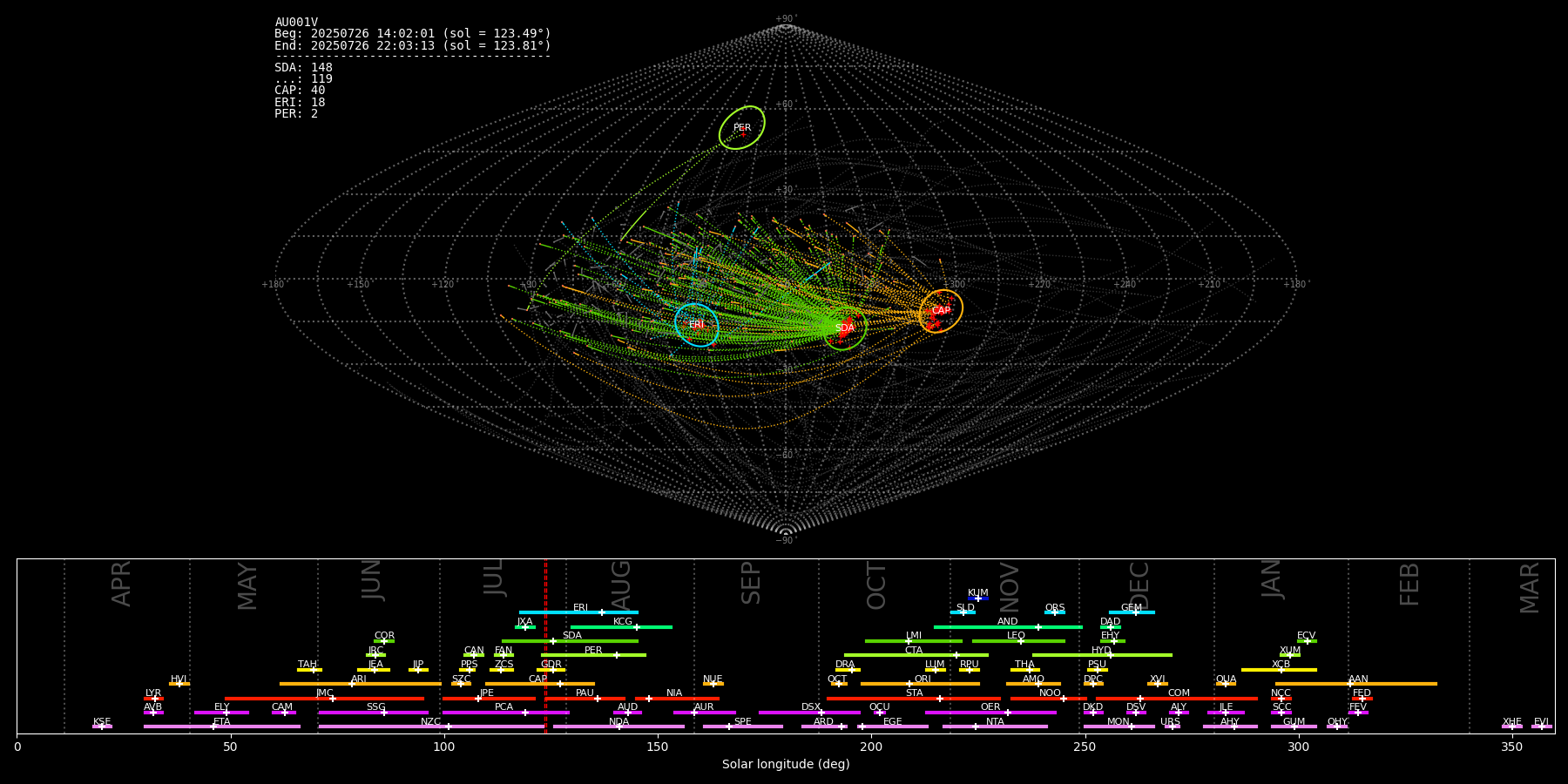Select the 'PER: 2' count in legend
The image size is (1568, 784).
tap(296, 114)
